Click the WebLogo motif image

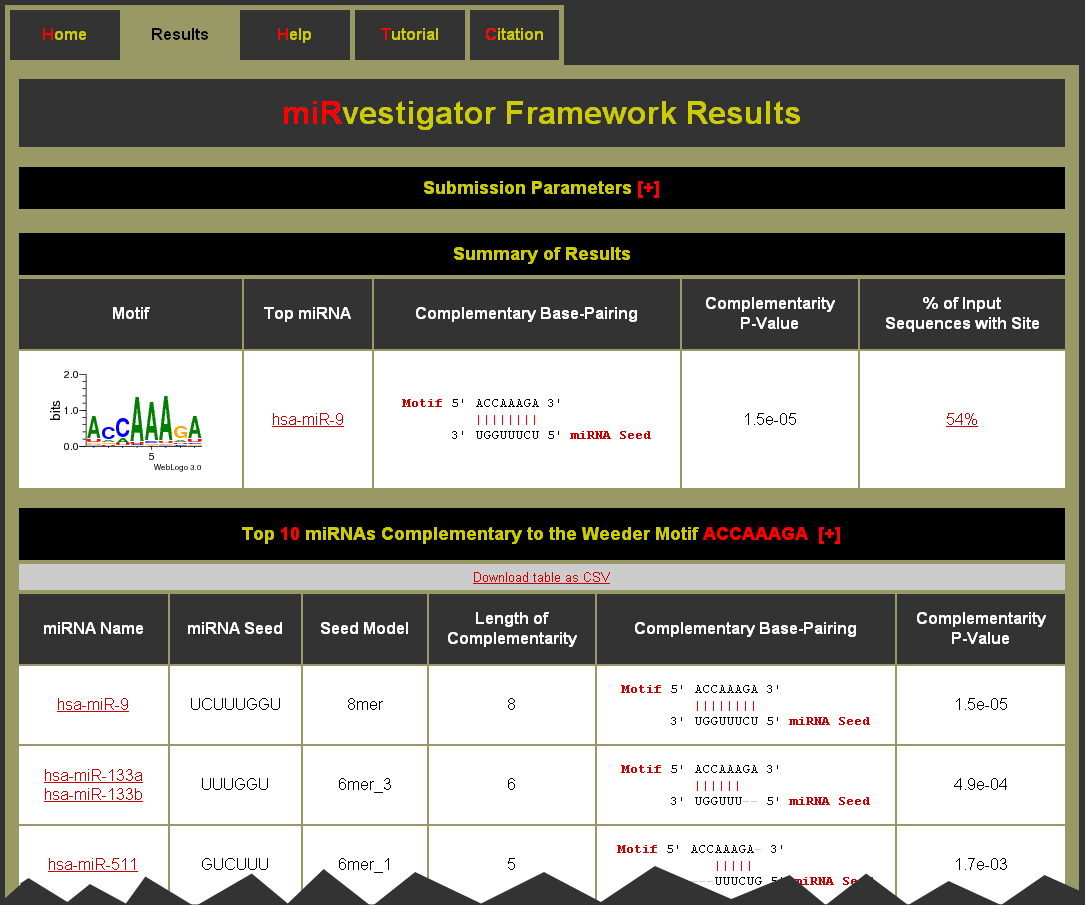point(130,420)
